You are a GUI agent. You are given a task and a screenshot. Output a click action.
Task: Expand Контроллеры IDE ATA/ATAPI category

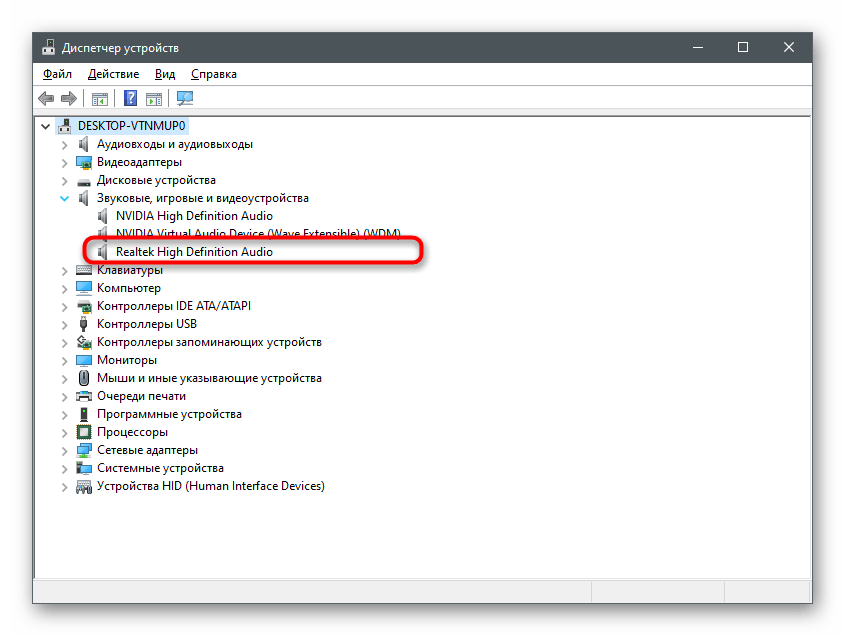[65, 307]
